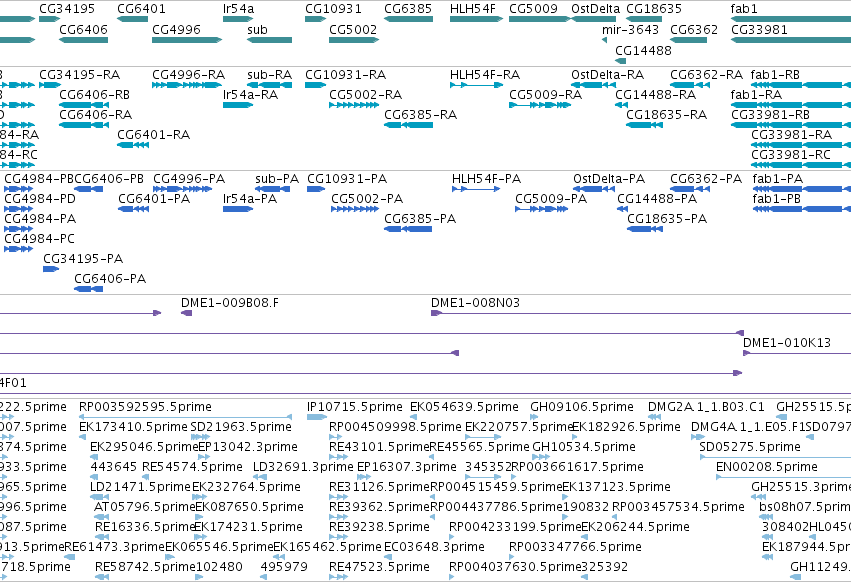Viewport: 851px width, 582px height.
Task: Click the DMG2A.1_1.B03.C1 EST label
Action: coord(706,407)
